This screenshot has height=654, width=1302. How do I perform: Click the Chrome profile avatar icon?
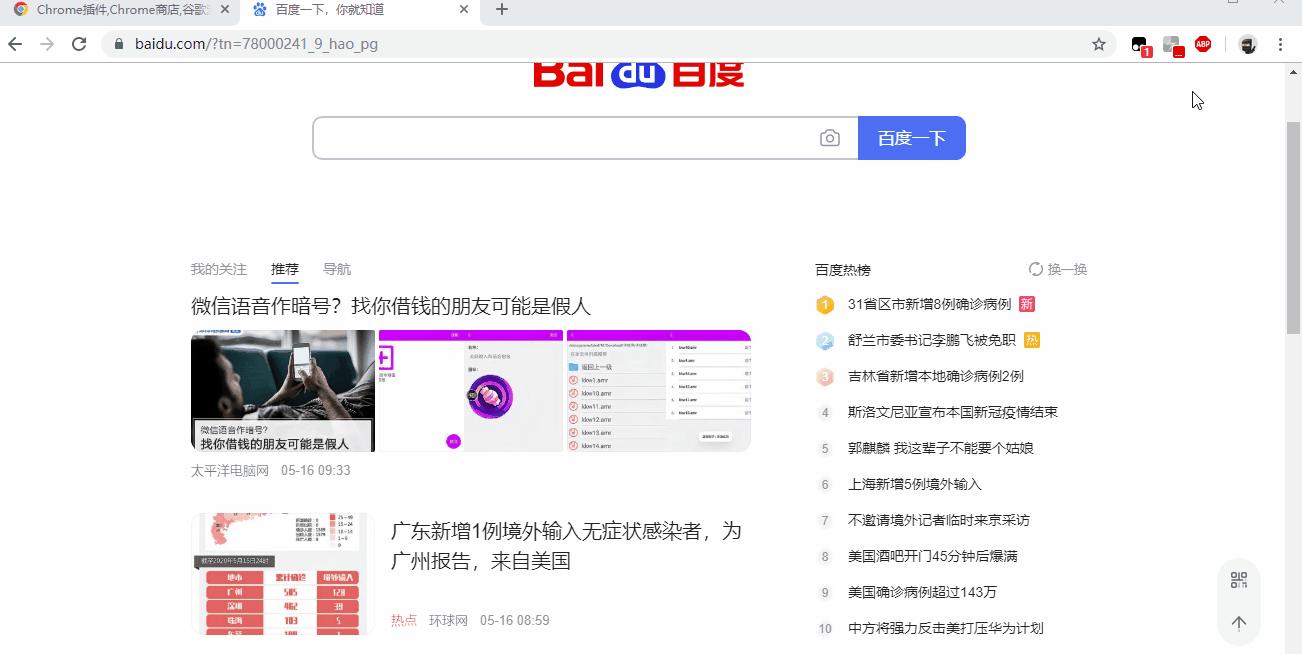pos(1247,44)
